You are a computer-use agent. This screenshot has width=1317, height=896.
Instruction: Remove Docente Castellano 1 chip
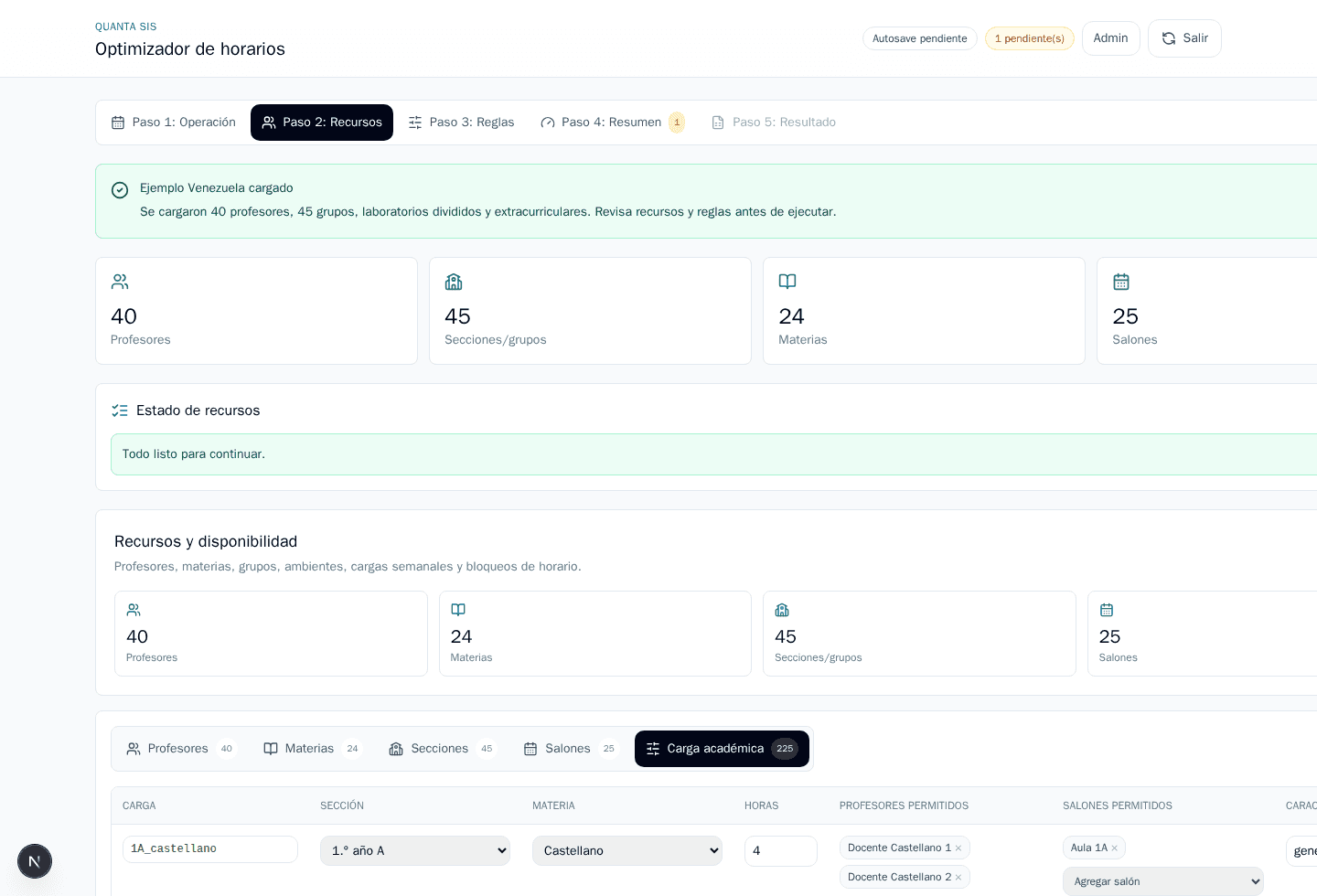[958, 848]
